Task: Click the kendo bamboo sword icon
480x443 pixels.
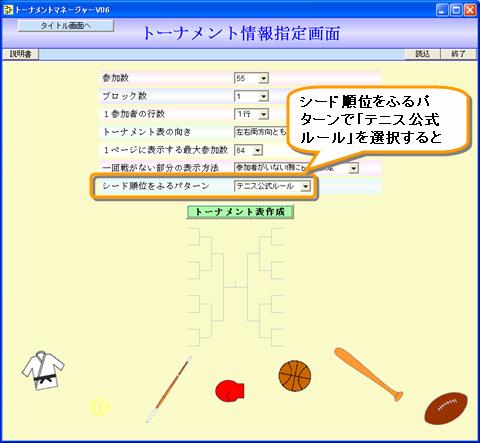Action: tap(169, 389)
